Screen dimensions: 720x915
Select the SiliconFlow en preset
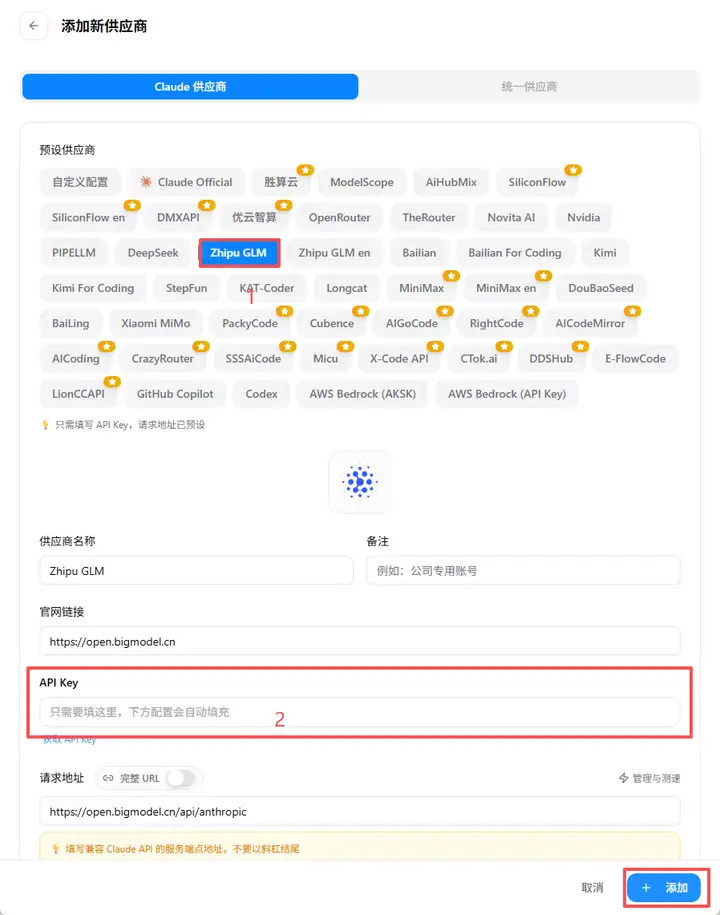coord(88,218)
